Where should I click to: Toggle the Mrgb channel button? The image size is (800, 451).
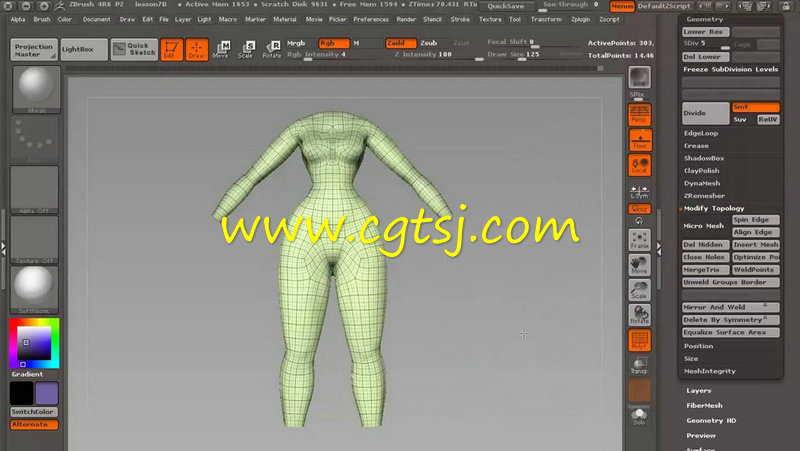coord(296,43)
